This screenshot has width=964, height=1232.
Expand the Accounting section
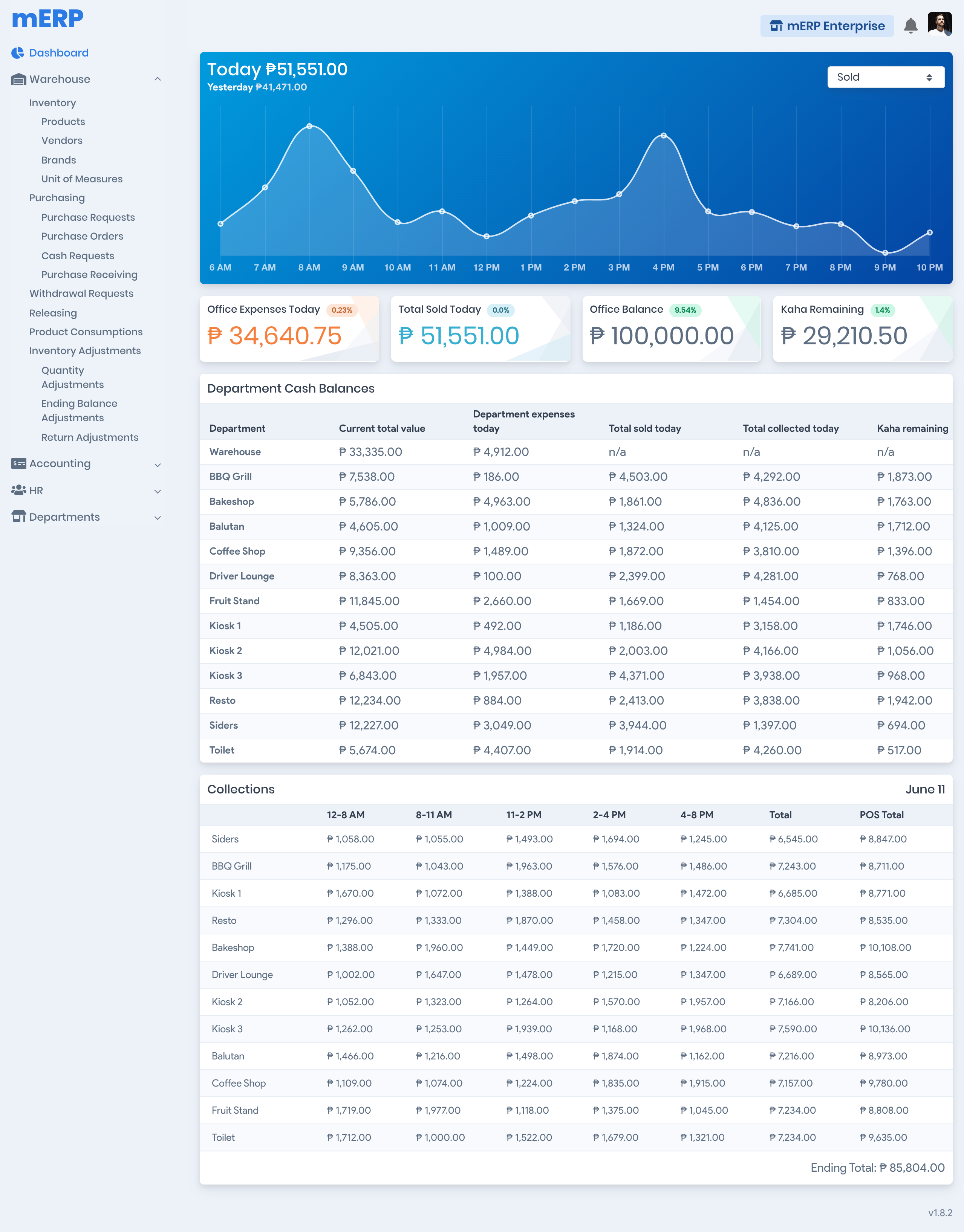point(158,464)
